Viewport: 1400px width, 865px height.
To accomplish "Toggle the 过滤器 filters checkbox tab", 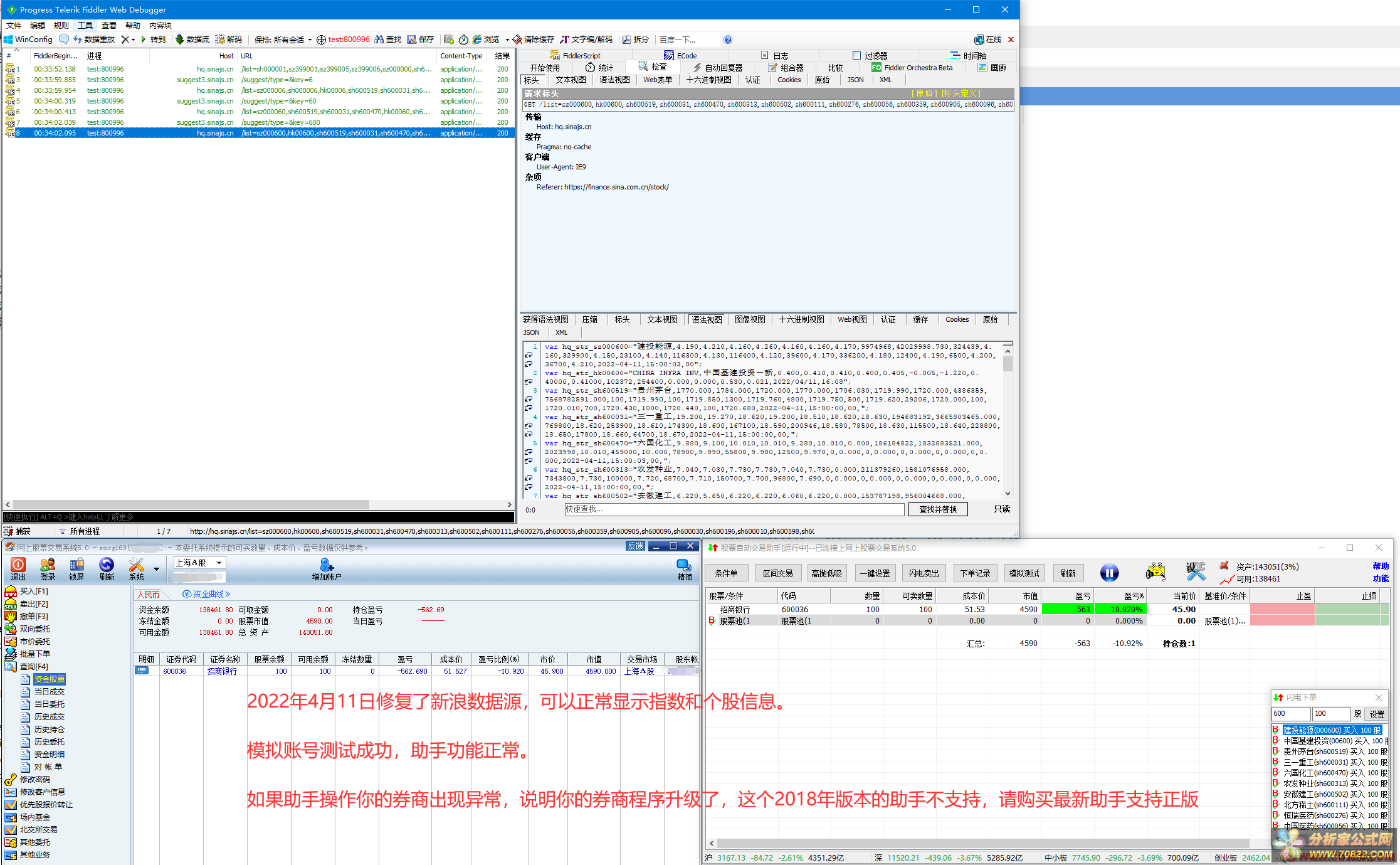I will [x=856, y=56].
